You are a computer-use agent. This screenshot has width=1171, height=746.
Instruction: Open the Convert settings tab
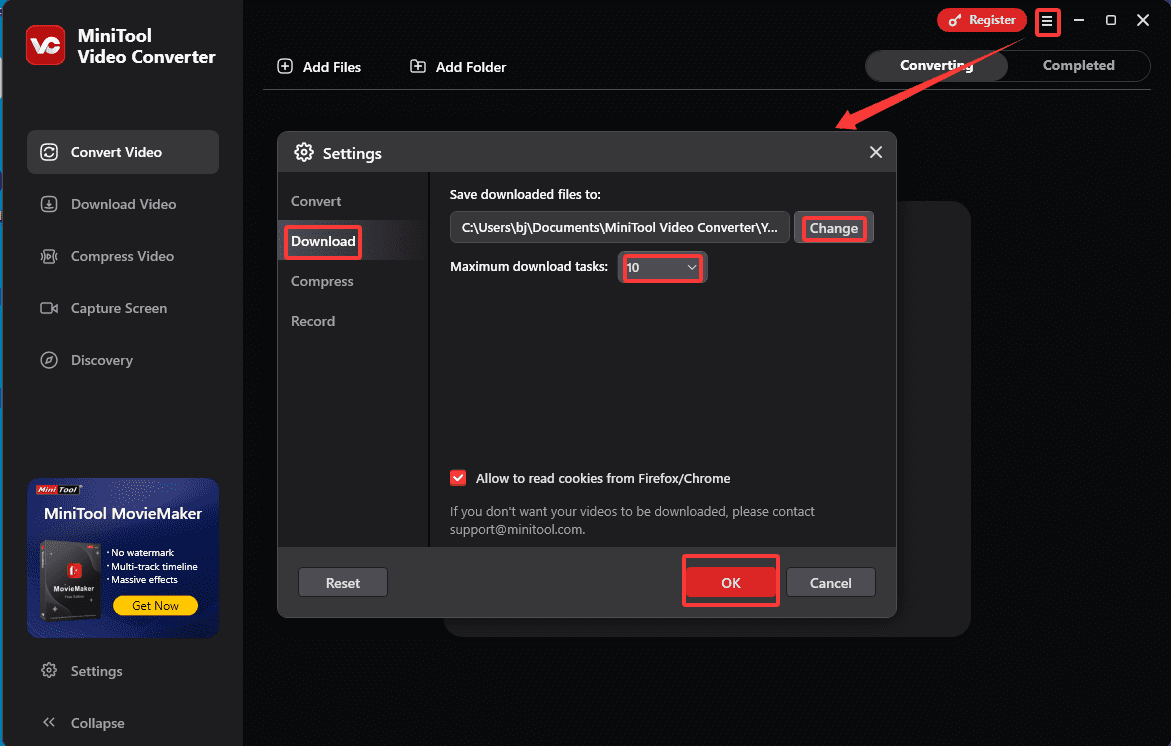click(316, 201)
